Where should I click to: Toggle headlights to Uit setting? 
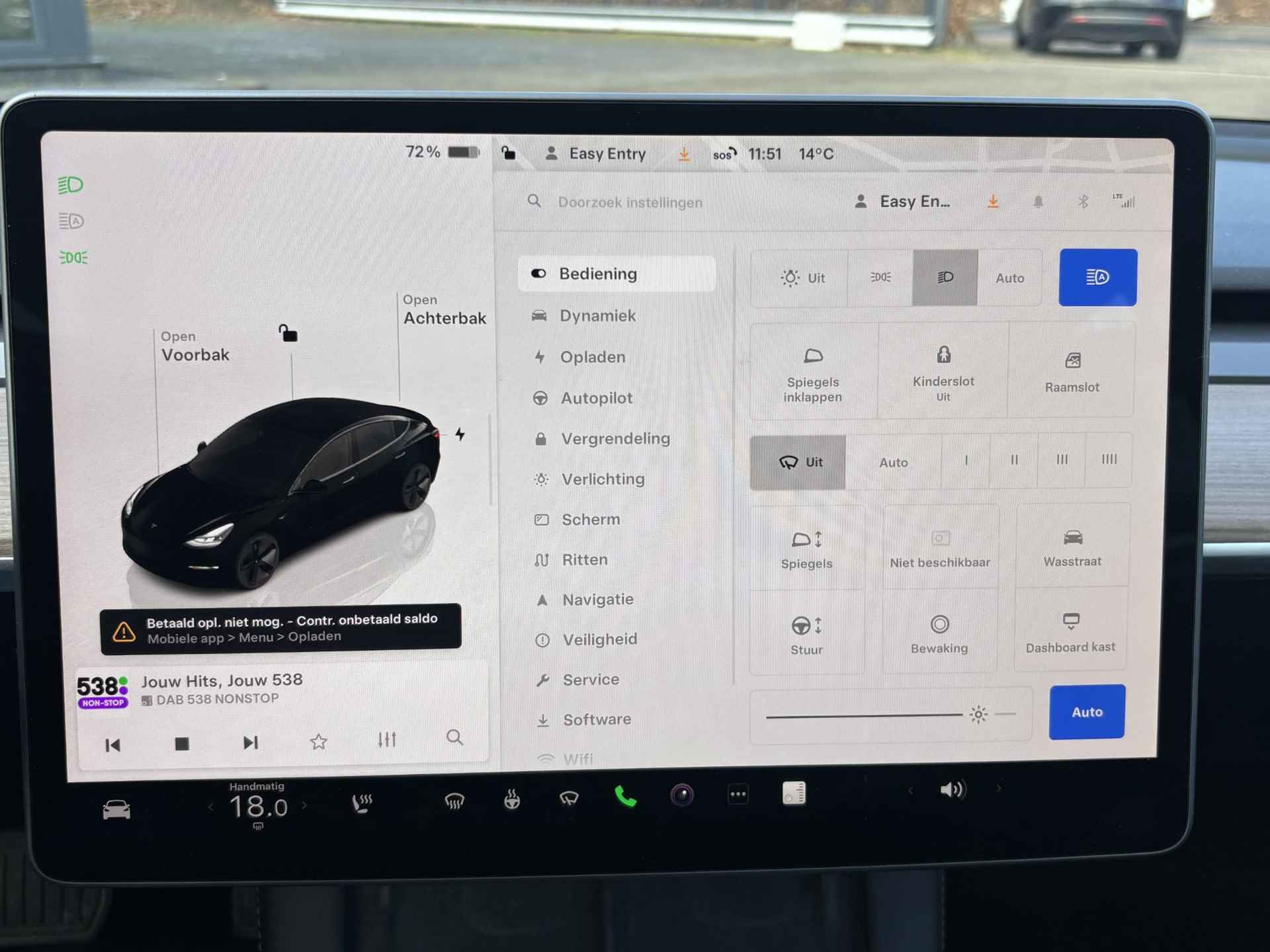[x=800, y=276]
